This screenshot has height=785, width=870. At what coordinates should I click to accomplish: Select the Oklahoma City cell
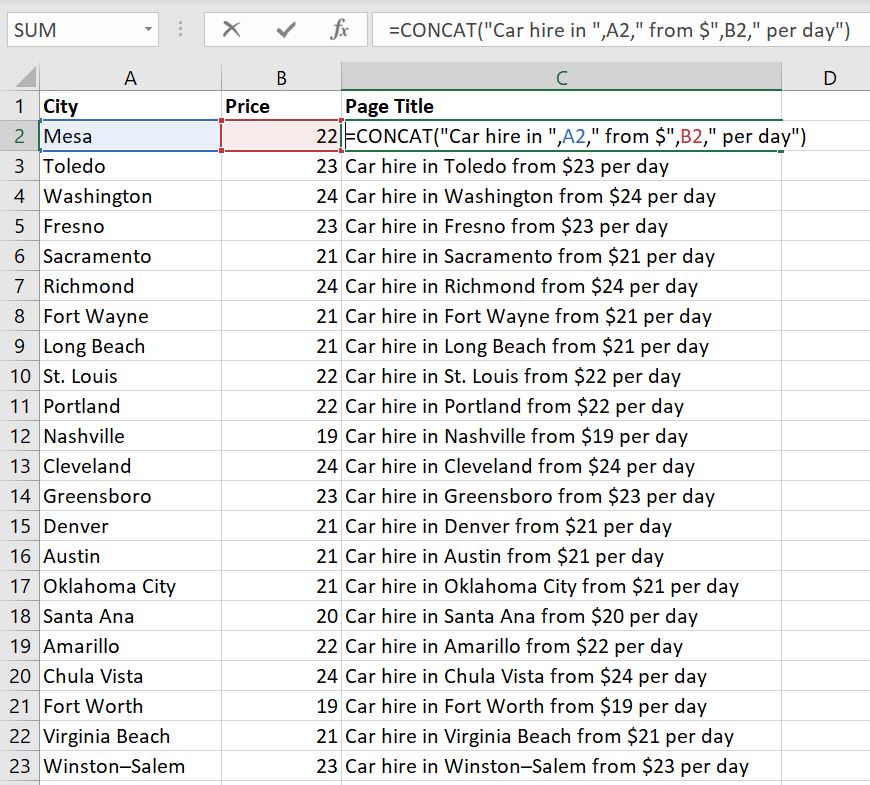click(129, 586)
